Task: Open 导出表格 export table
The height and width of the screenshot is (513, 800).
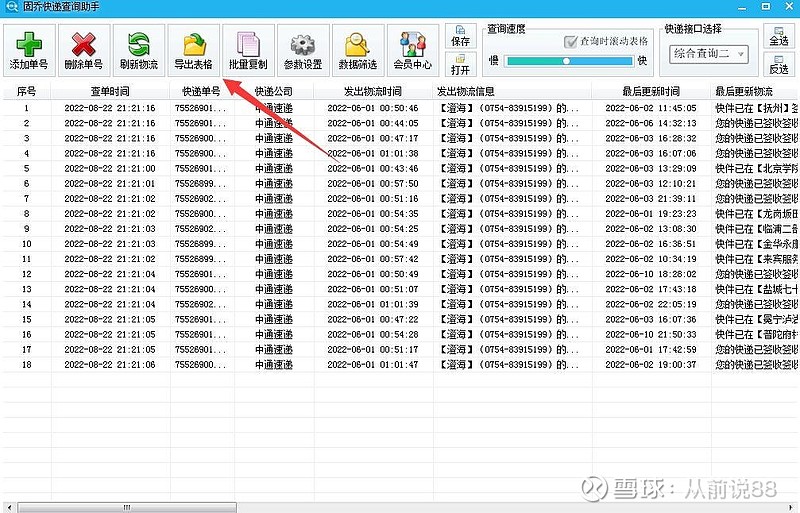Action: [x=193, y=50]
